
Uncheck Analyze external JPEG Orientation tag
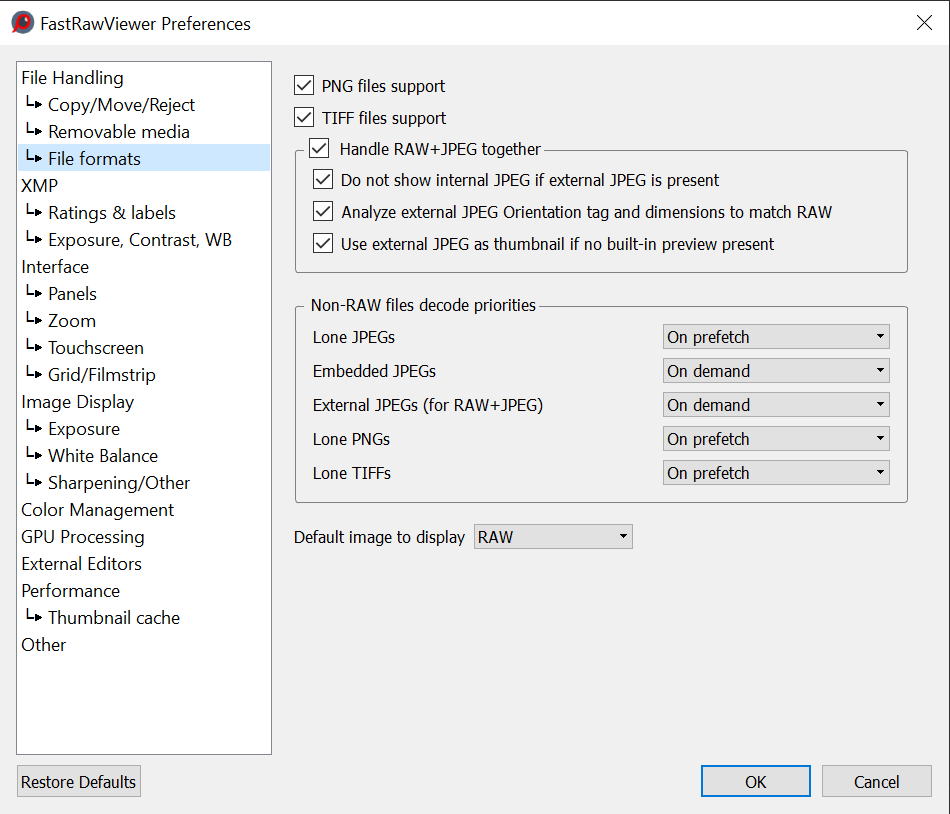323,212
